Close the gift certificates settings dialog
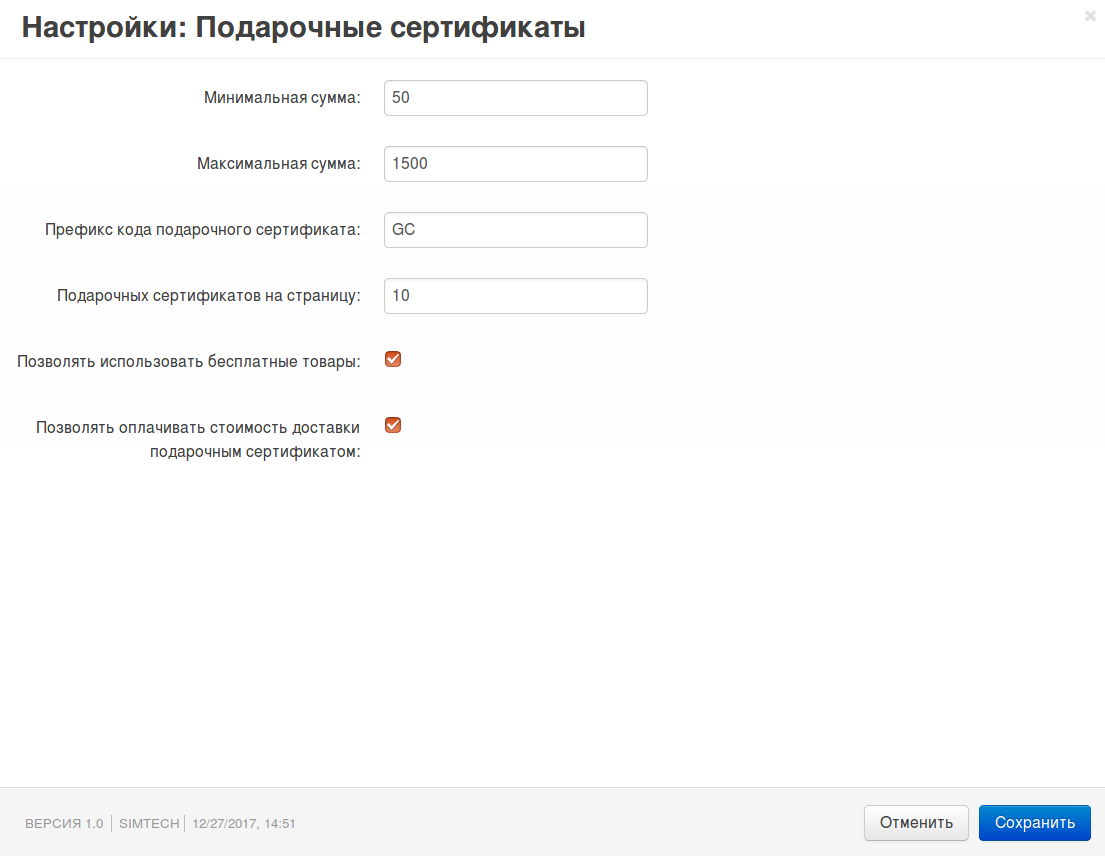 tap(1090, 16)
